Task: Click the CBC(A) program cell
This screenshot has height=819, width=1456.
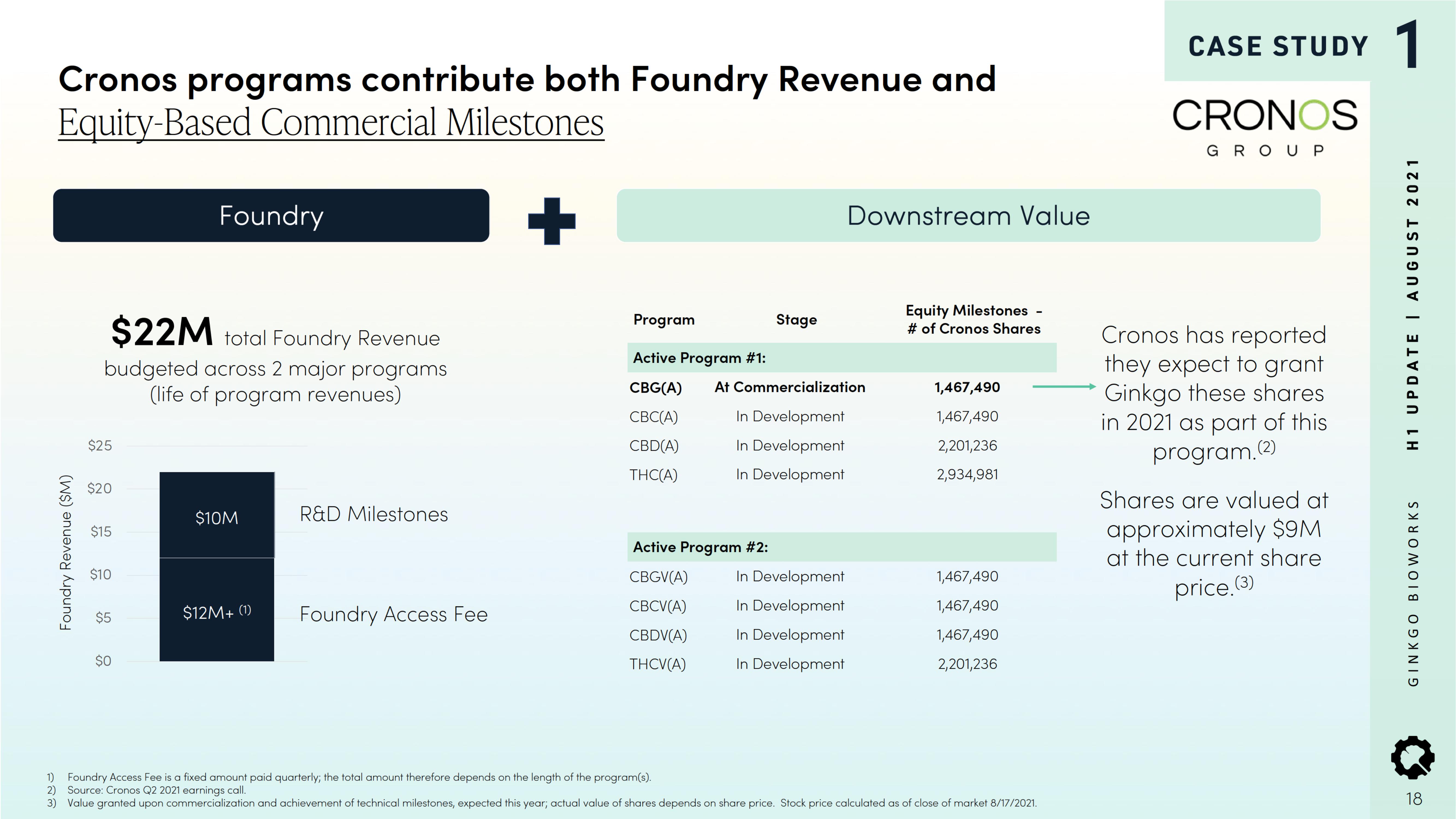Action: click(x=653, y=417)
